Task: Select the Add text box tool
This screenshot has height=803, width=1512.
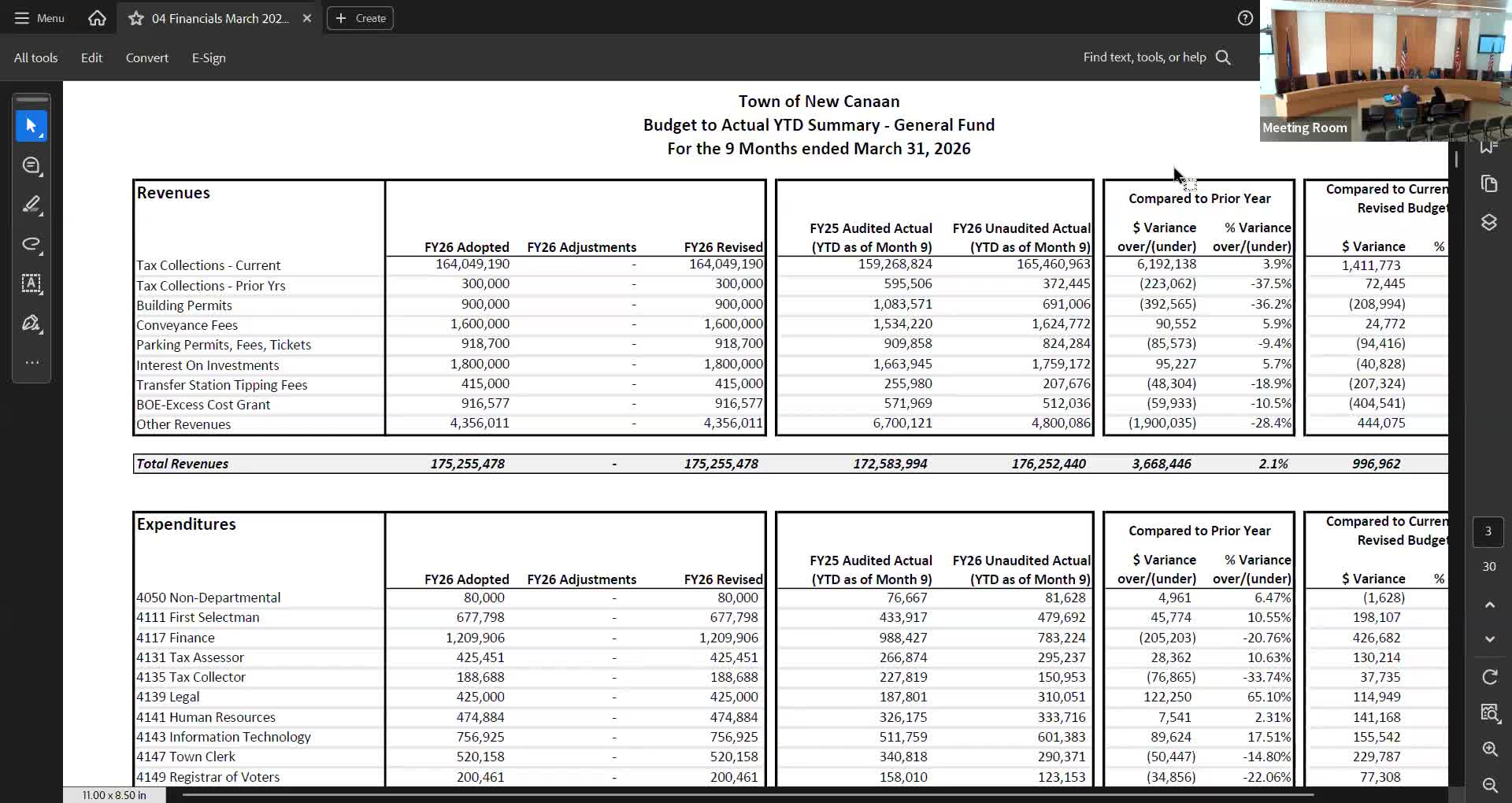Action: pos(31,283)
